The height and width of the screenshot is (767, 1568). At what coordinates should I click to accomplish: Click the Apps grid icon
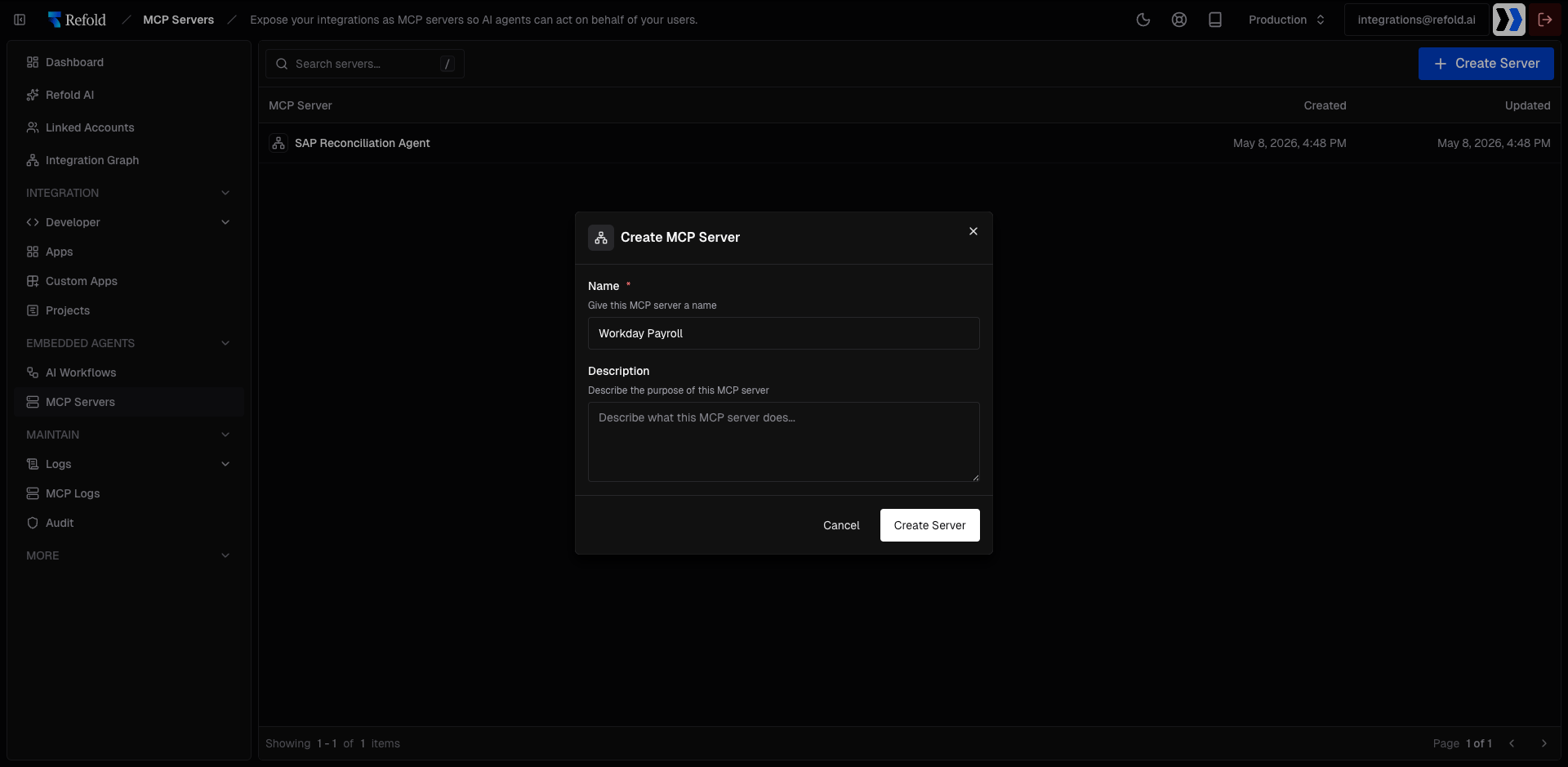[33, 252]
